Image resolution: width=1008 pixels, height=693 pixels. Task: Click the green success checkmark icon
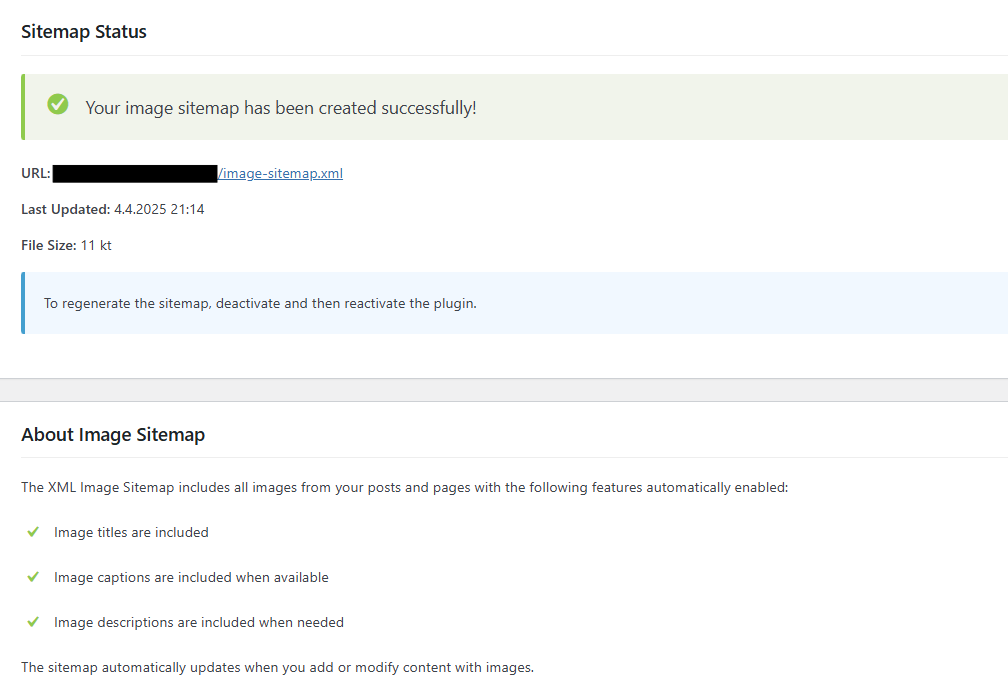coord(58,104)
